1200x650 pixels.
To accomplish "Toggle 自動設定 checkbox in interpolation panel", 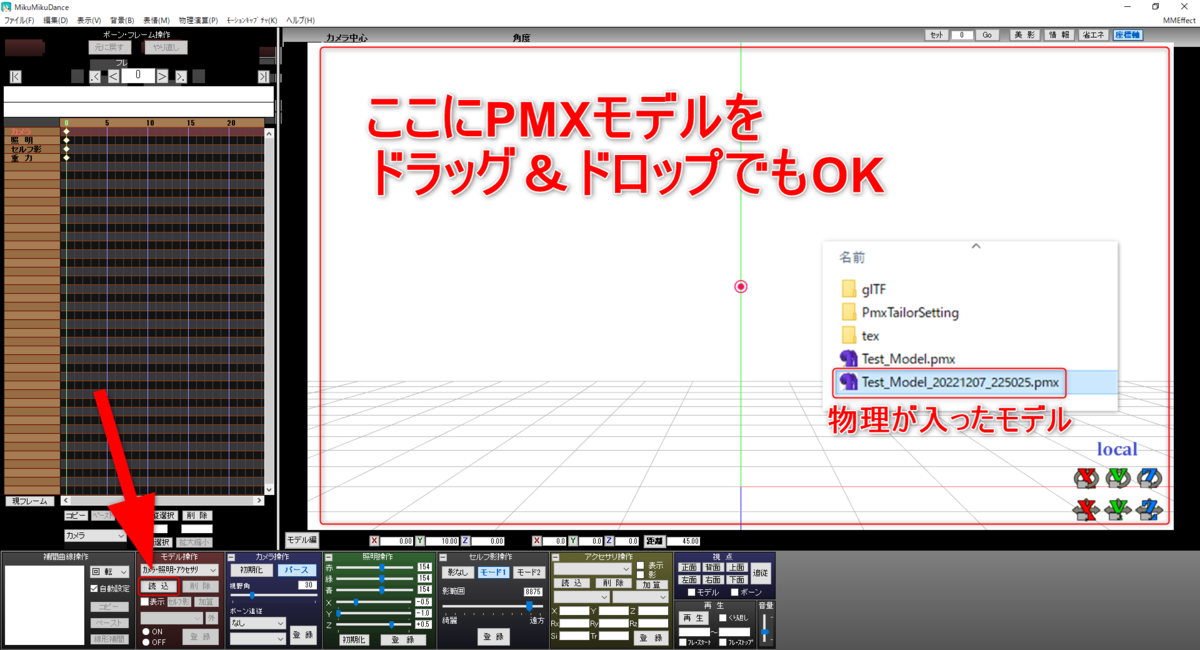I will click(x=95, y=589).
